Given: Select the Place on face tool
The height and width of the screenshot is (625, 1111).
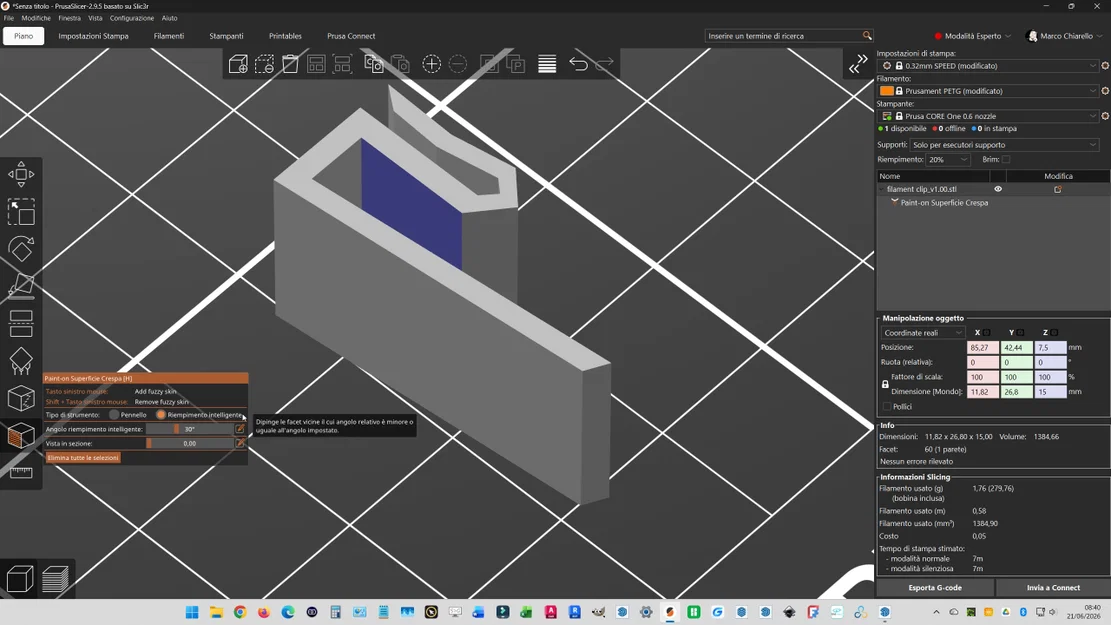Looking at the screenshot, I should tap(21, 286).
